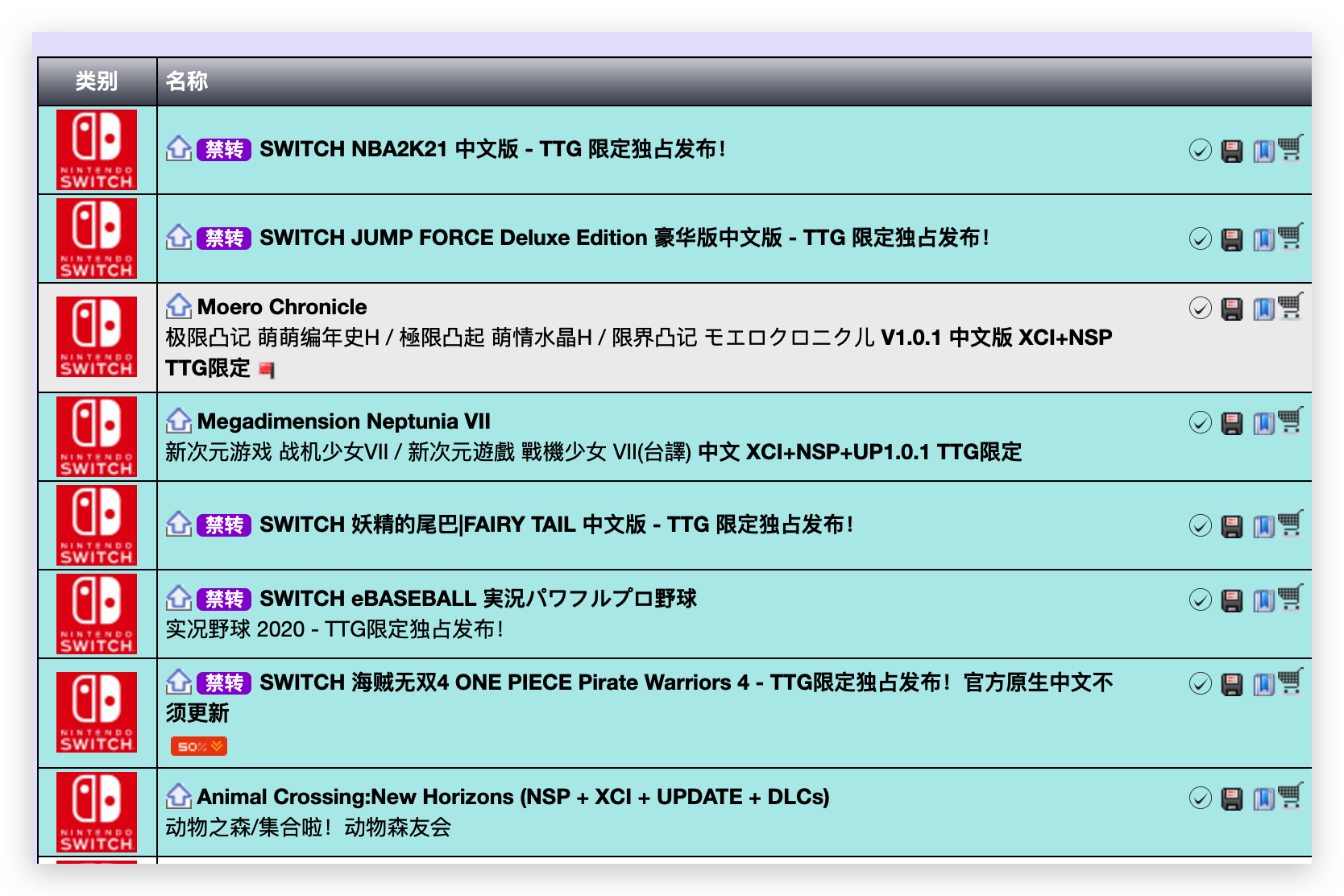Open the Moero Chronicle title link

coord(282,307)
